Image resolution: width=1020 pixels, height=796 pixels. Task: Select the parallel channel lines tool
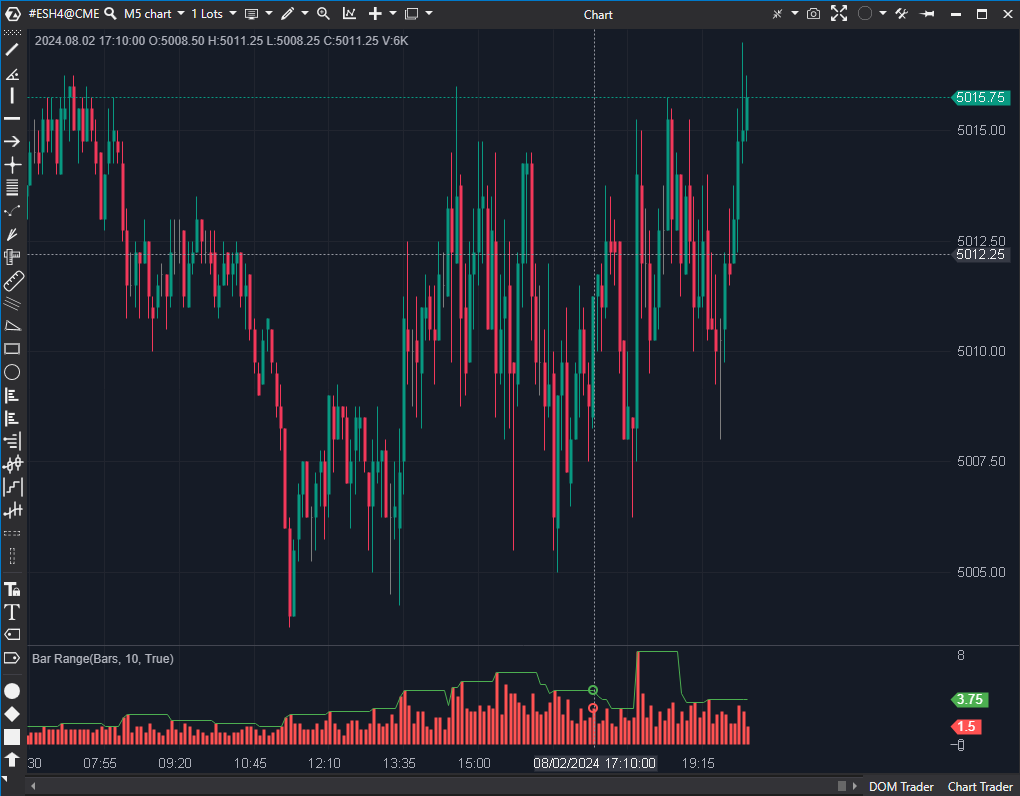tap(12, 303)
